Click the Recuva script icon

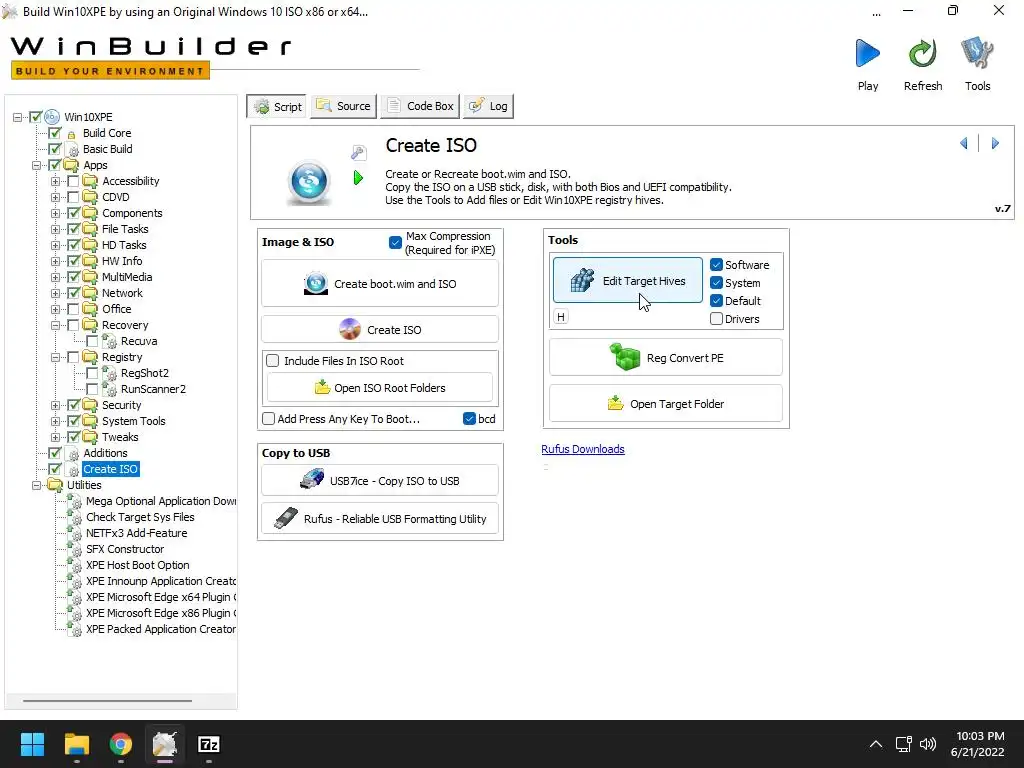pyautogui.click(x=110, y=341)
